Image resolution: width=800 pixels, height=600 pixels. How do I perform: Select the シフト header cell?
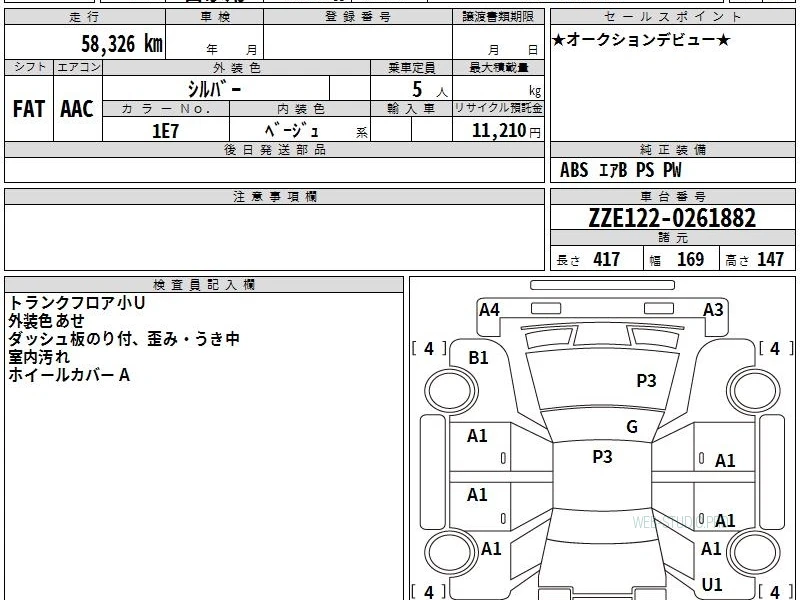tap(29, 67)
